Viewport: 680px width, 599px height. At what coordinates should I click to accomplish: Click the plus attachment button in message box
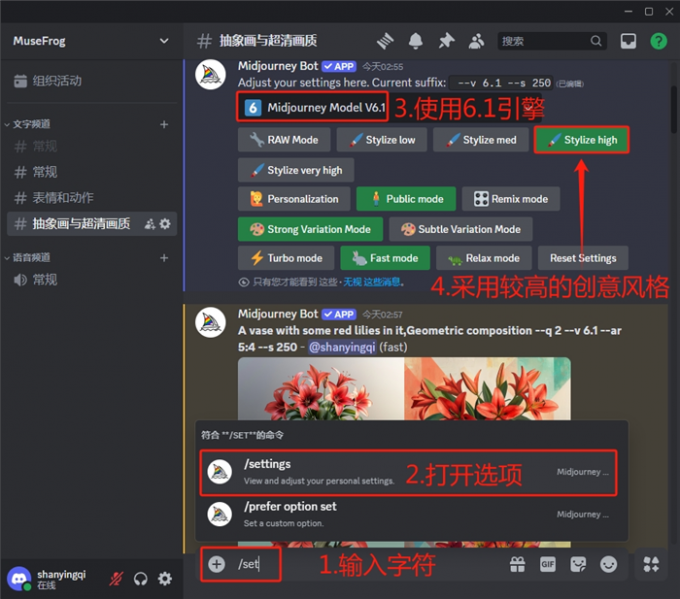[x=216, y=564]
